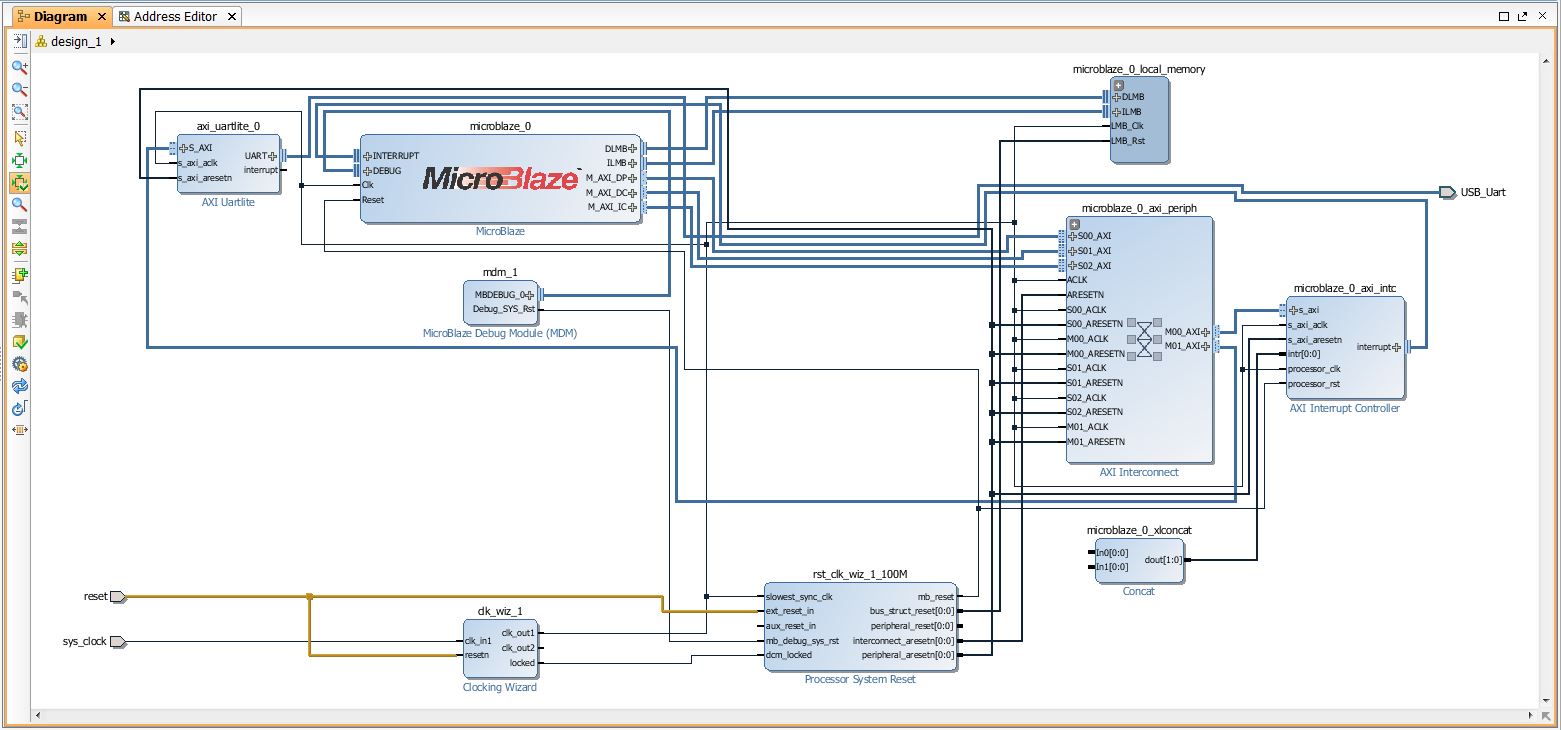Image resolution: width=1561 pixels, height=730 pixels.
Task: Hide the diagram toolbar with the top arrow icon
Action: [19, 41]
